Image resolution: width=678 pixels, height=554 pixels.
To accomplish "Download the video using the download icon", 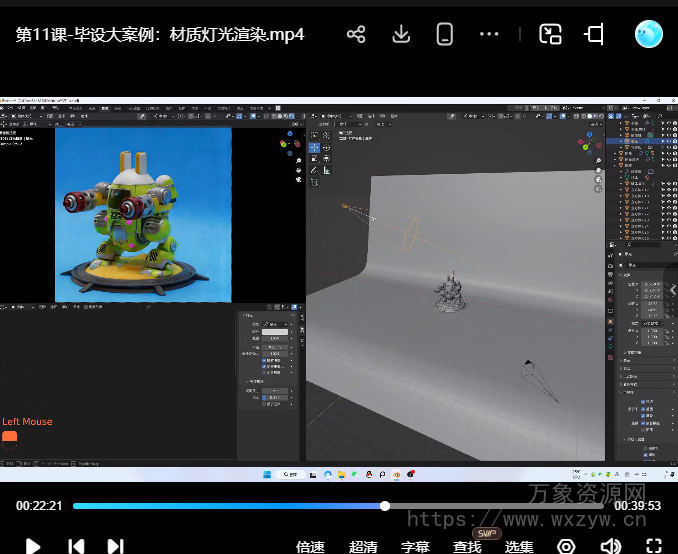I will [x=401, y=35].
